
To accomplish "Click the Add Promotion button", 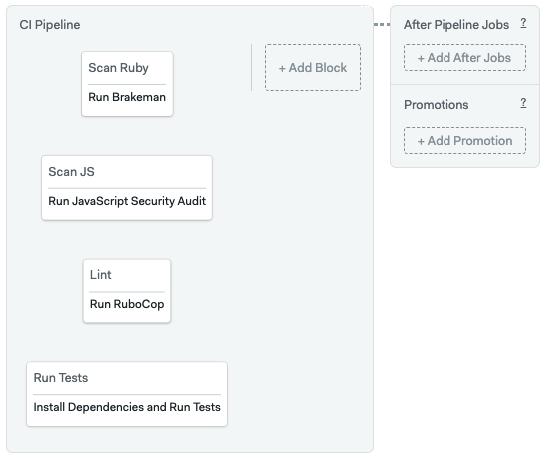I will coord(465,140).
